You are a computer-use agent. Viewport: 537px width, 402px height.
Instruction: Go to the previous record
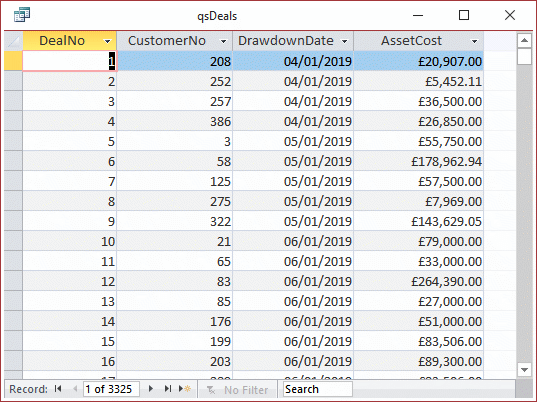(x=75, y=389)
